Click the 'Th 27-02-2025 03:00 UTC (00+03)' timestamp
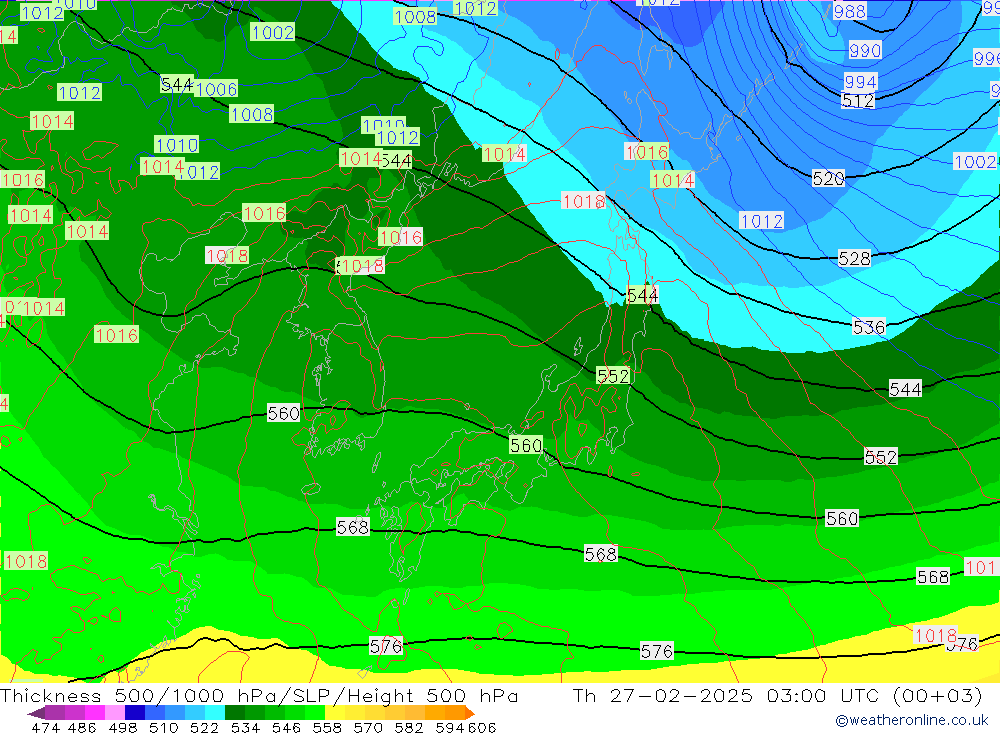 (777, 695)
